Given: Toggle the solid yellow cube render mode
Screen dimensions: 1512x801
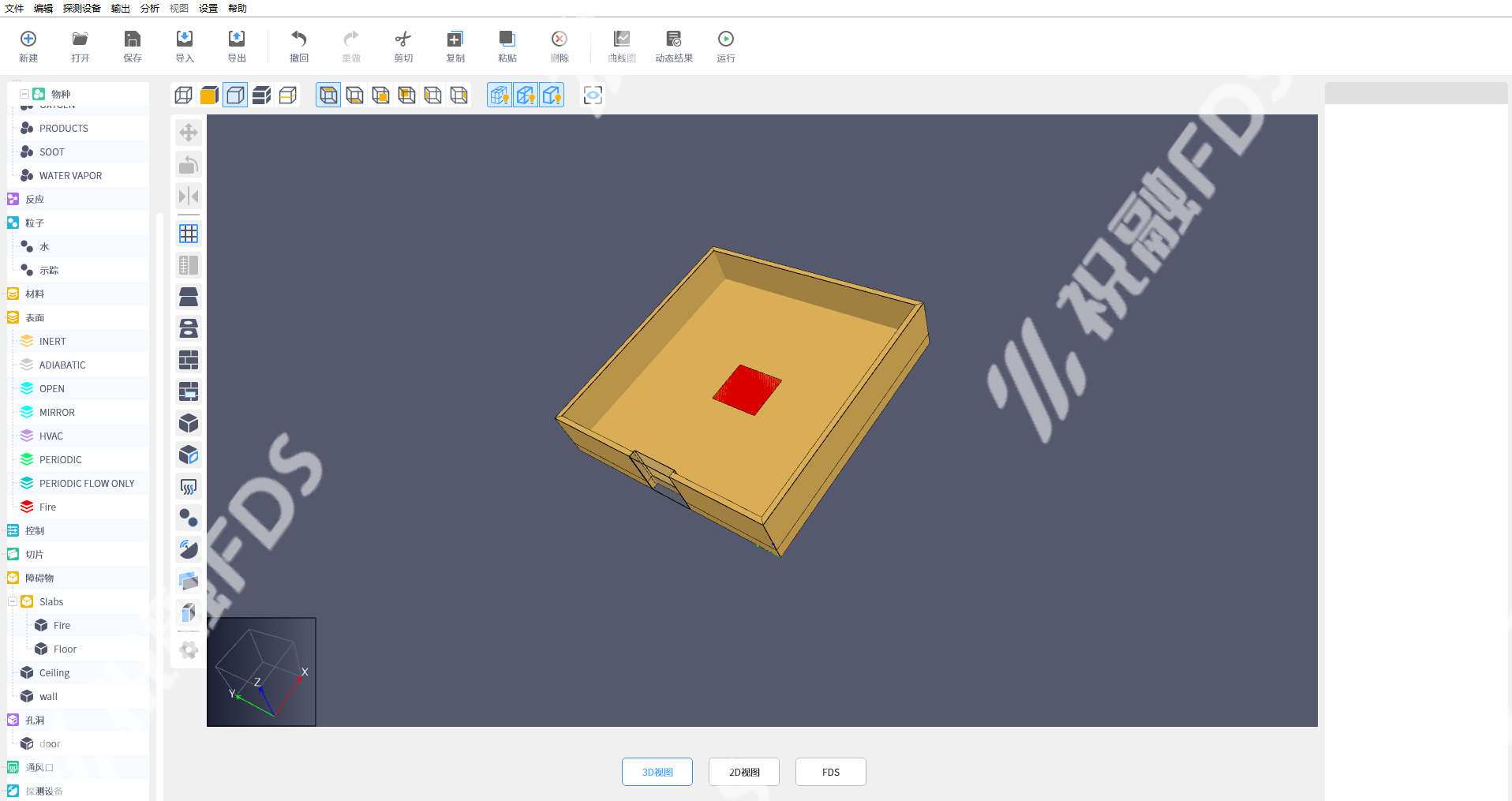Looking at the screenshot, I should (209, 95).
